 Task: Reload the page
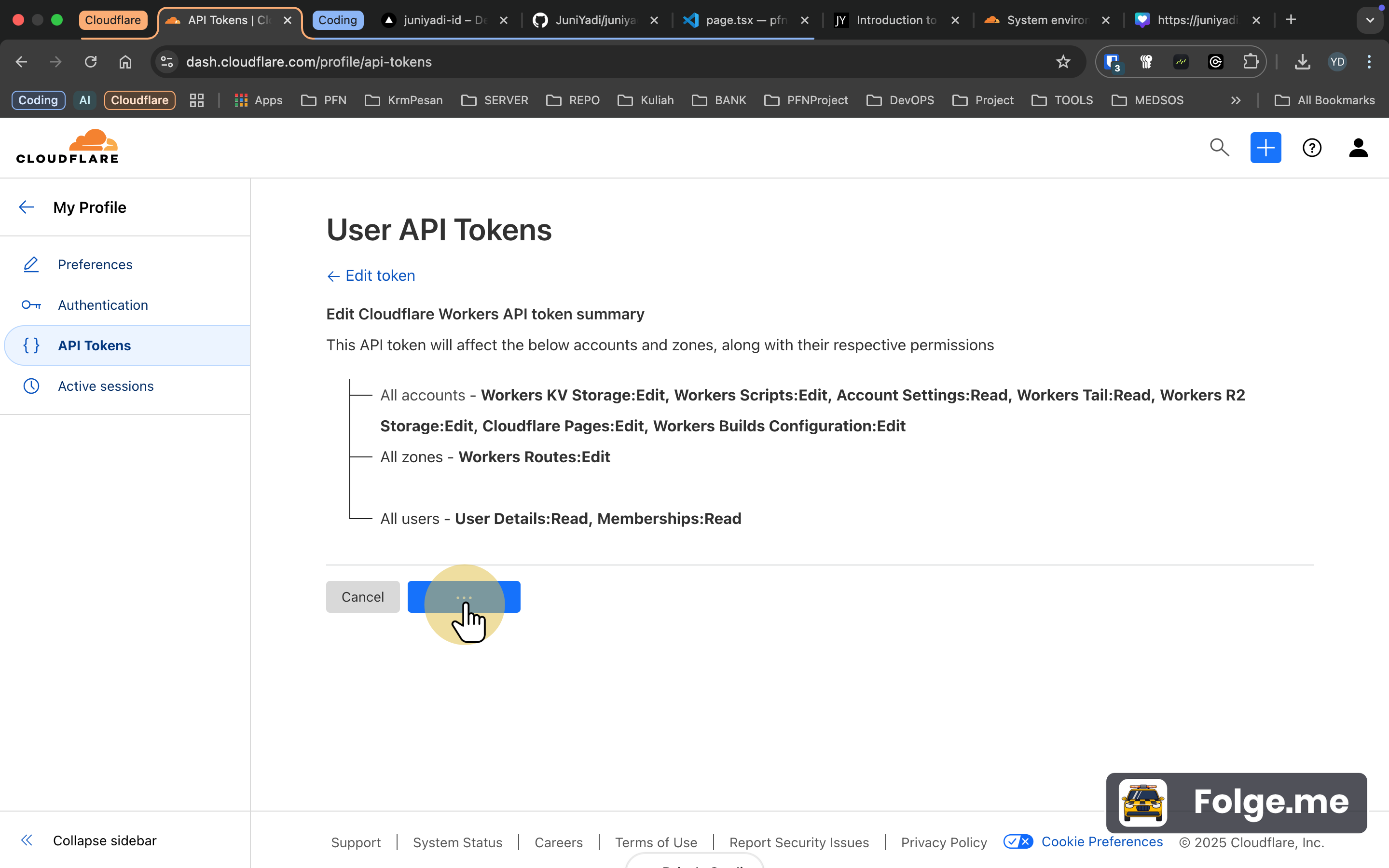[91, 62]
